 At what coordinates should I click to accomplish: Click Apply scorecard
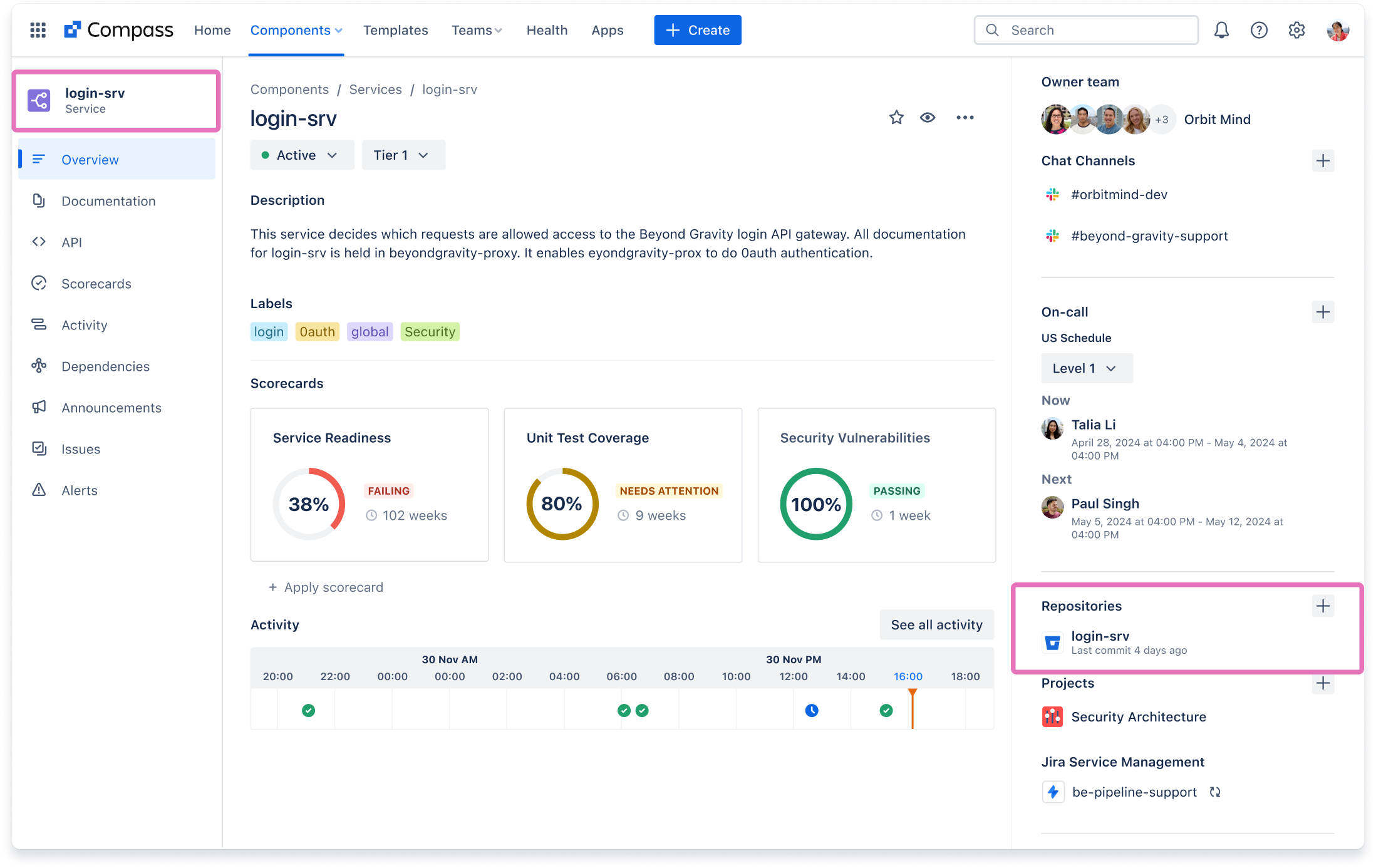pos(326,587)
